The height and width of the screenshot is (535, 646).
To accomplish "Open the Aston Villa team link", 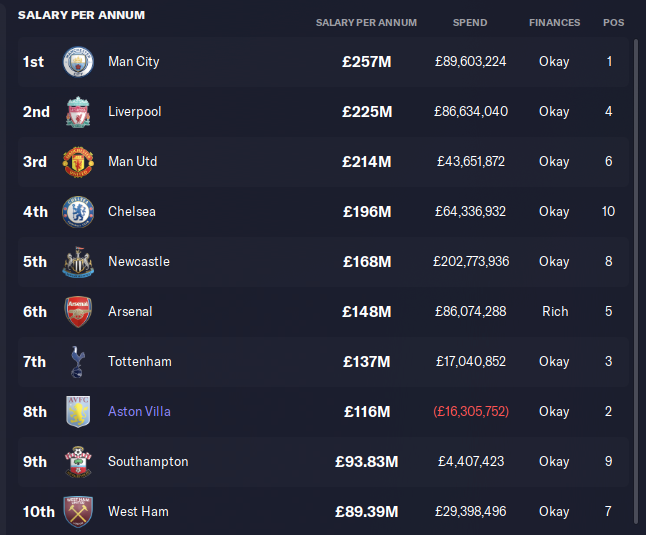I will pyautogui.click(x=140, y=412).
